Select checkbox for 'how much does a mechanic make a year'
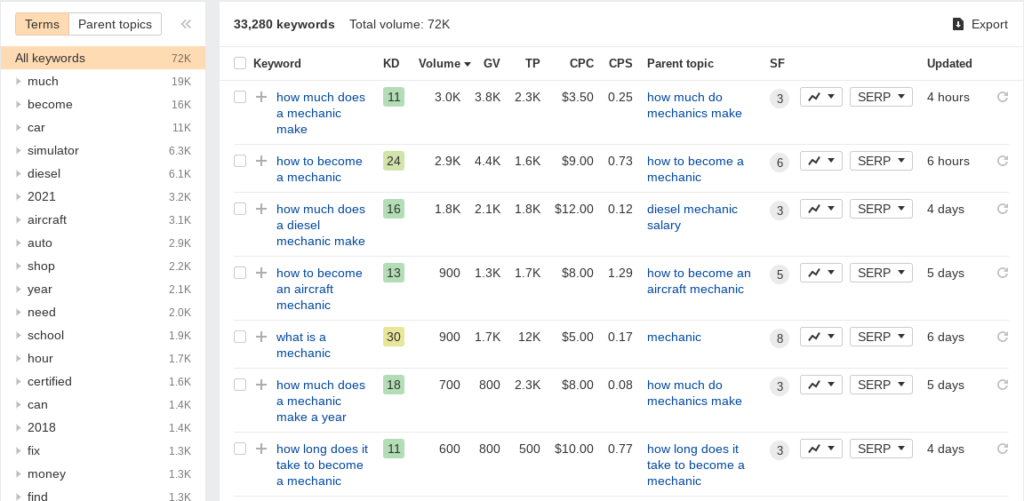The image size is (1024, 501). tap(240, 385)
